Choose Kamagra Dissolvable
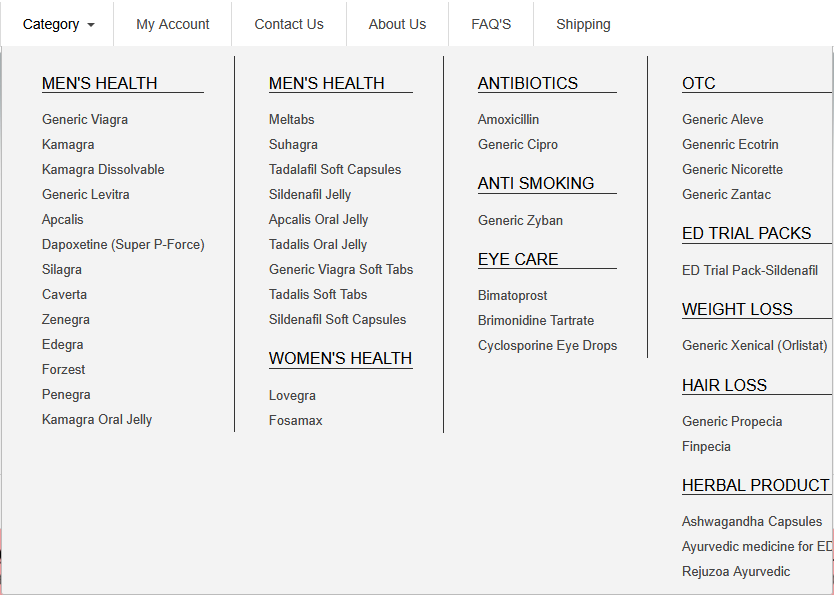This screenshot has height=595, width=834. pos(103,170)
